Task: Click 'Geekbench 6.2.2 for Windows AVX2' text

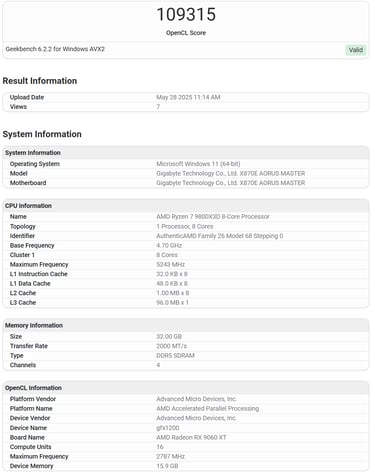Action: click(55, 49)
